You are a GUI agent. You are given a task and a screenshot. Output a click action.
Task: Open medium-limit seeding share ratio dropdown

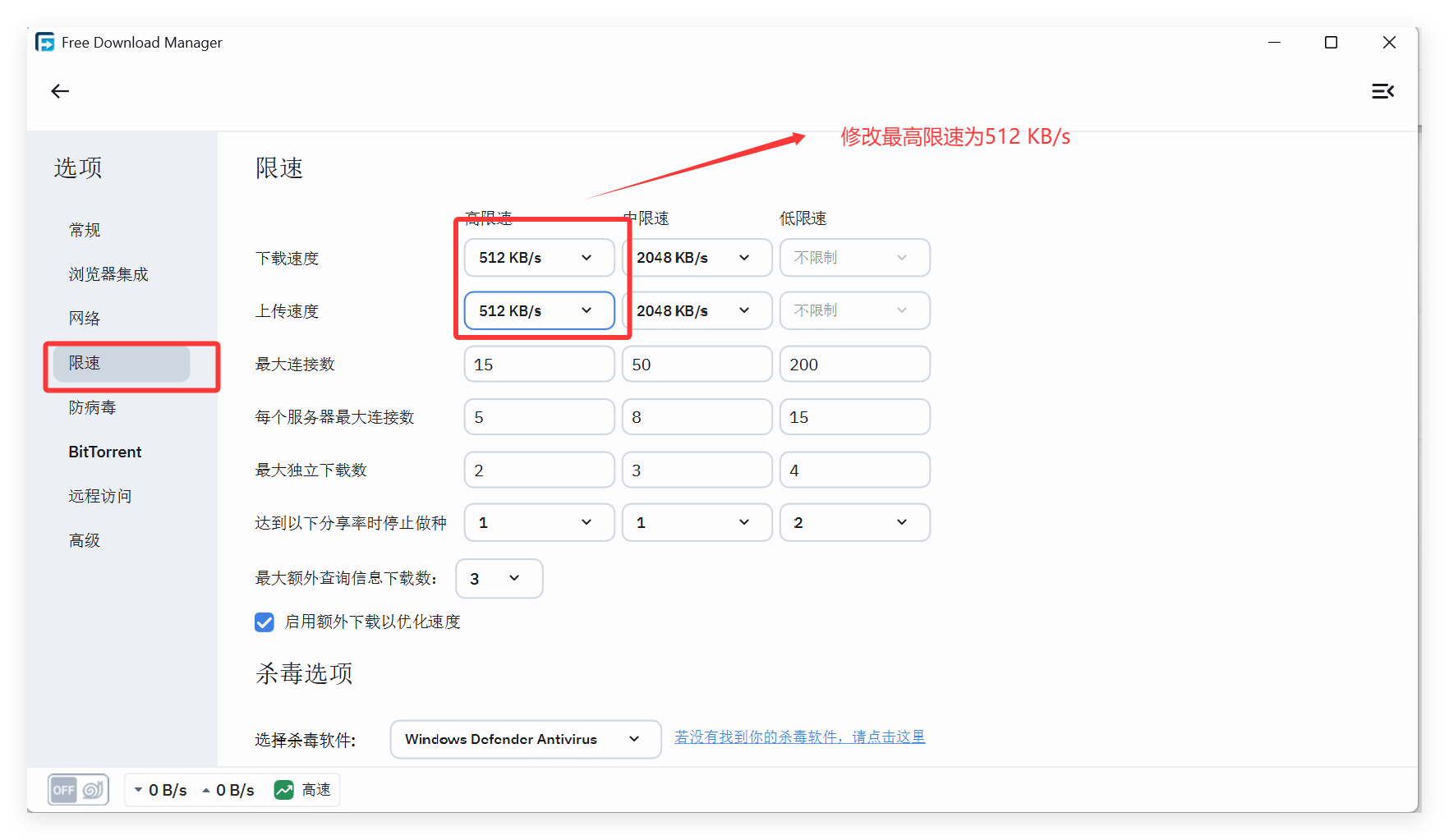697,522
